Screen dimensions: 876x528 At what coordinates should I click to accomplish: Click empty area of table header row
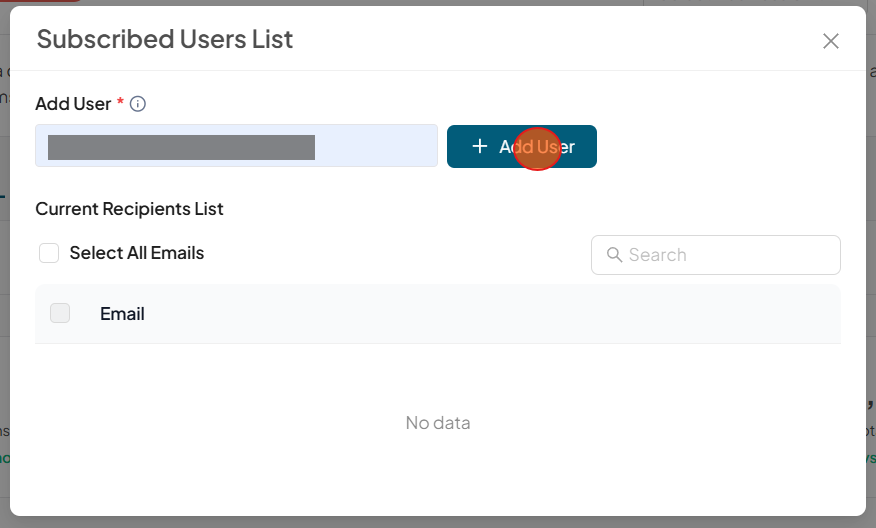(x=500, y=314)
